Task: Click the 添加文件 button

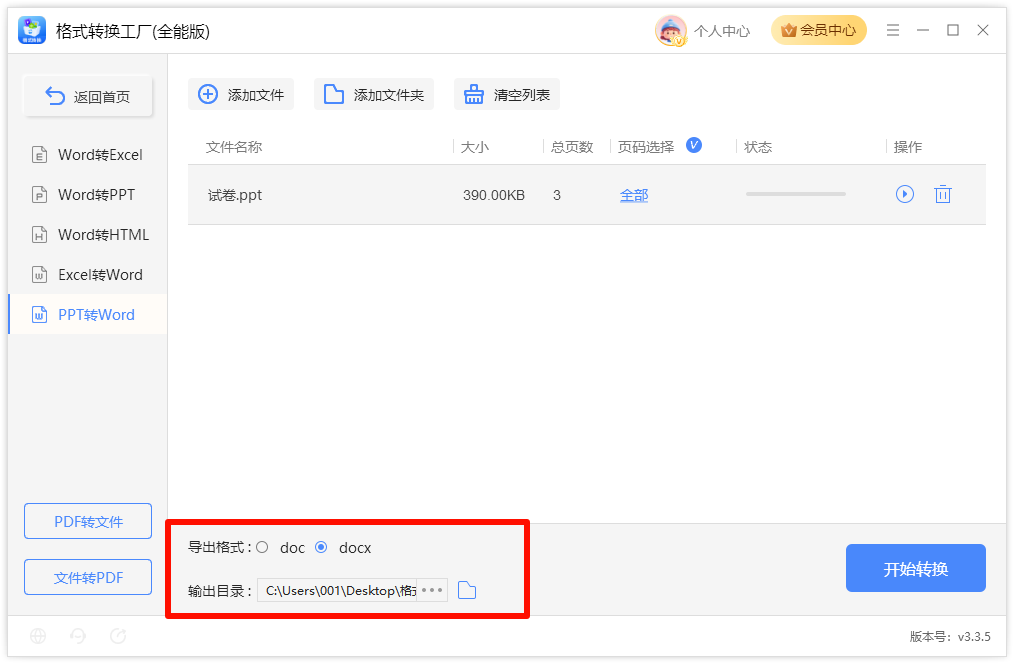Action: tap(241, 94)
